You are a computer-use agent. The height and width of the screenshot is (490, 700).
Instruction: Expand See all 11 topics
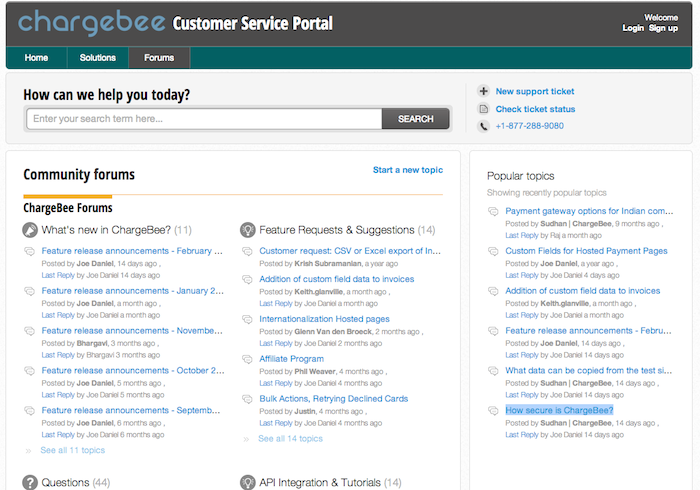pos(73,450)
